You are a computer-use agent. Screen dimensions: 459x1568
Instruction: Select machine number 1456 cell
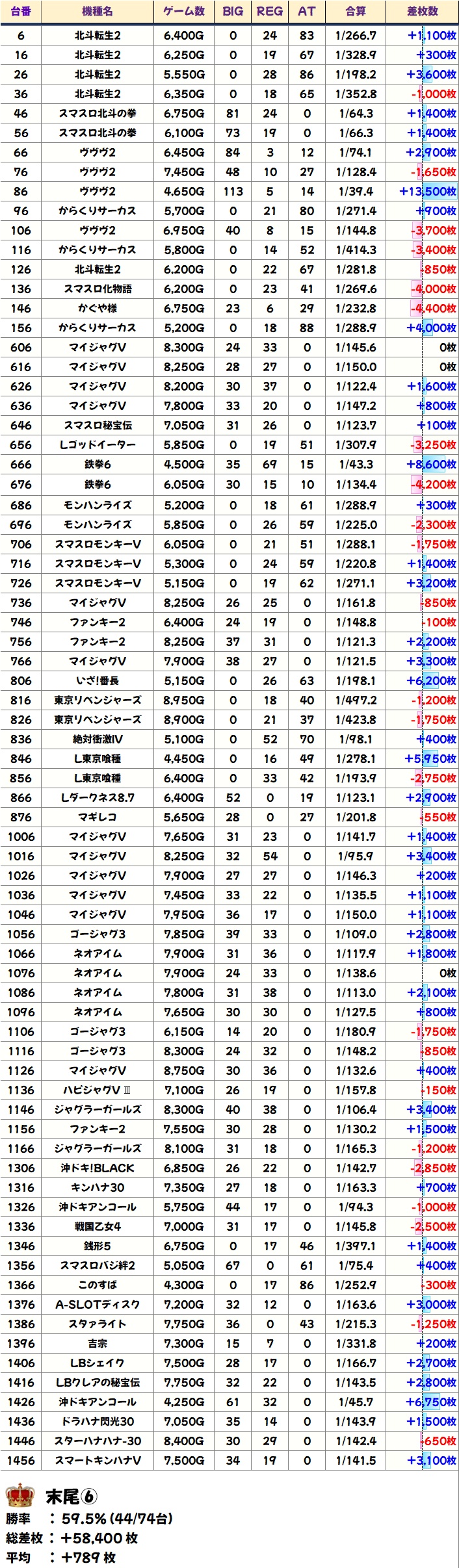tap(21, 1461)
